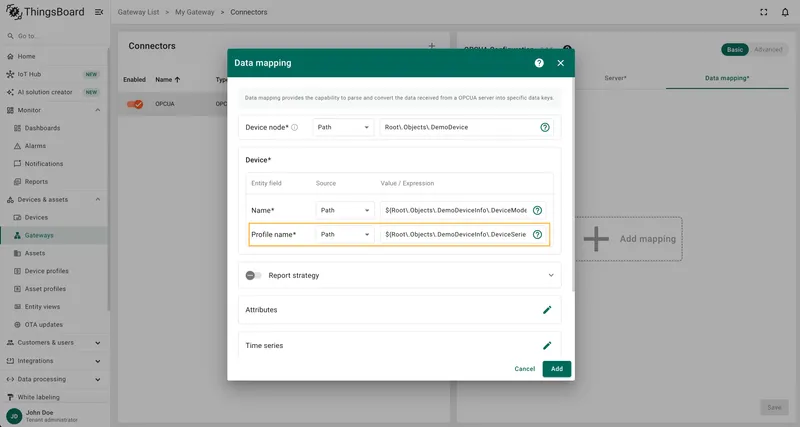Toggle OPCUA connector enabled switch
The height and width of the screenshot is (427, 800).
135,104
